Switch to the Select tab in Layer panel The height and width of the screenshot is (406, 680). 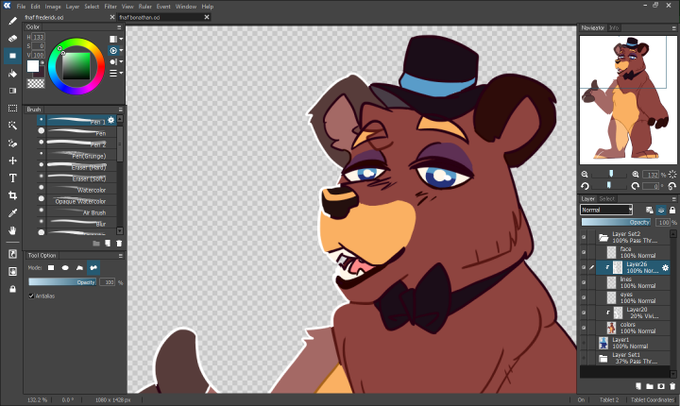pyautogui.click(x=607, y=199)
